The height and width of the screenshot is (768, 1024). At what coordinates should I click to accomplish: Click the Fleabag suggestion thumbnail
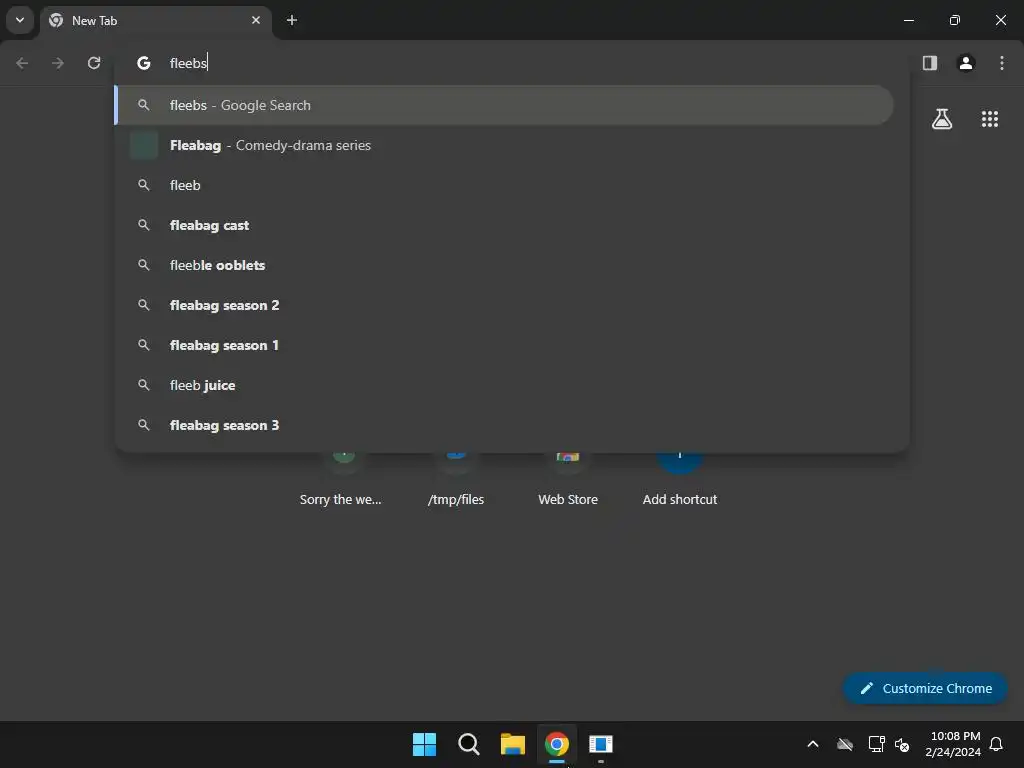[x=144, y=145]
